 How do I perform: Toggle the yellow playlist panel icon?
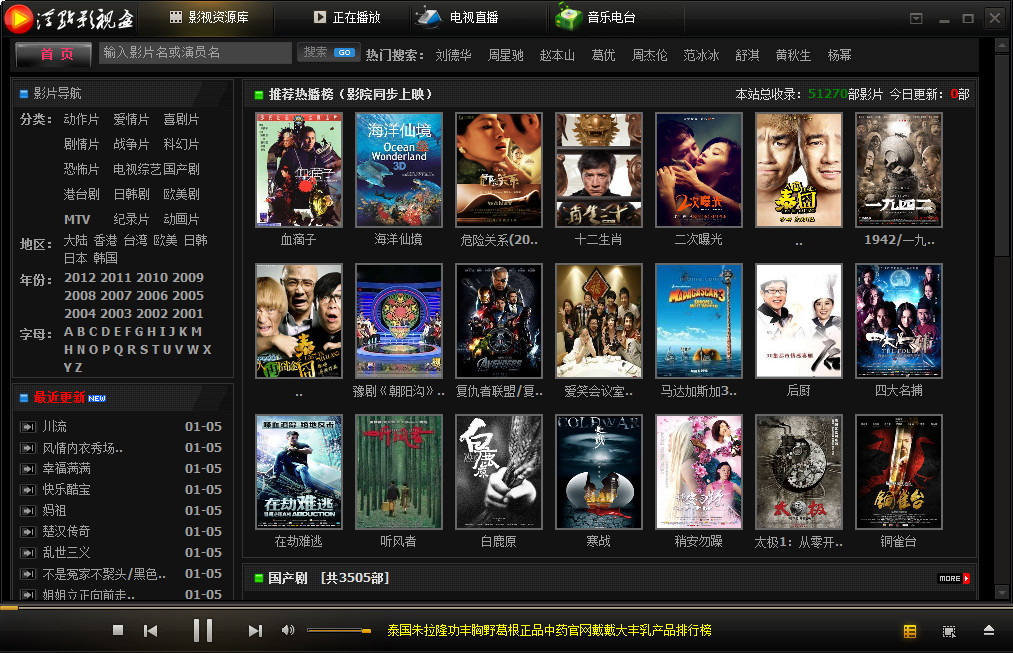coord(910,631)
